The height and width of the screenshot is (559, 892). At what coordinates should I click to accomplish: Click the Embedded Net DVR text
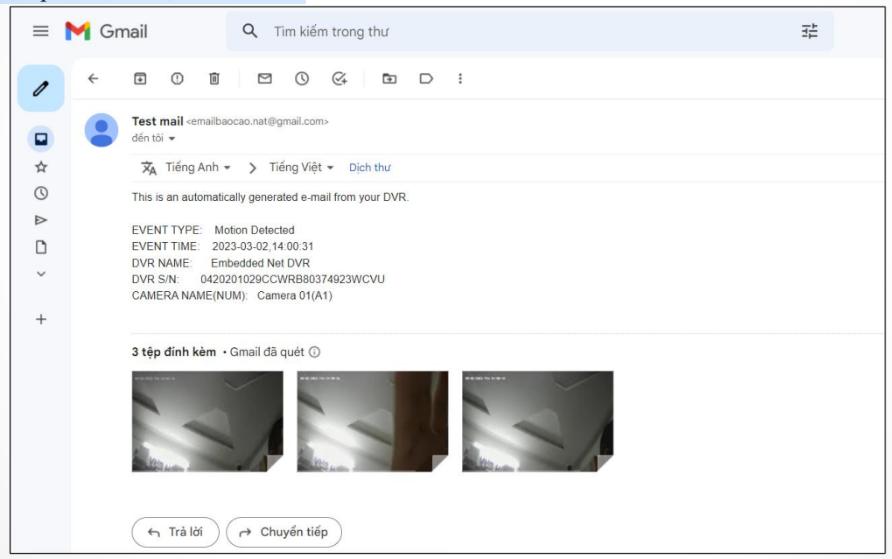261,263
